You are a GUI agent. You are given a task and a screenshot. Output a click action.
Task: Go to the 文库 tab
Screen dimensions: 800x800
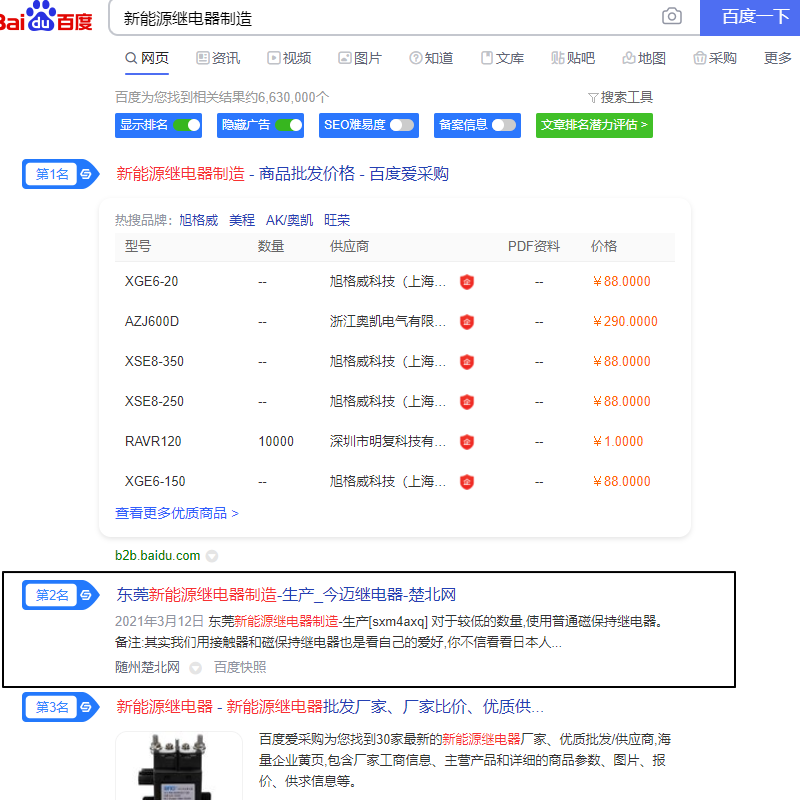point(503,58)
